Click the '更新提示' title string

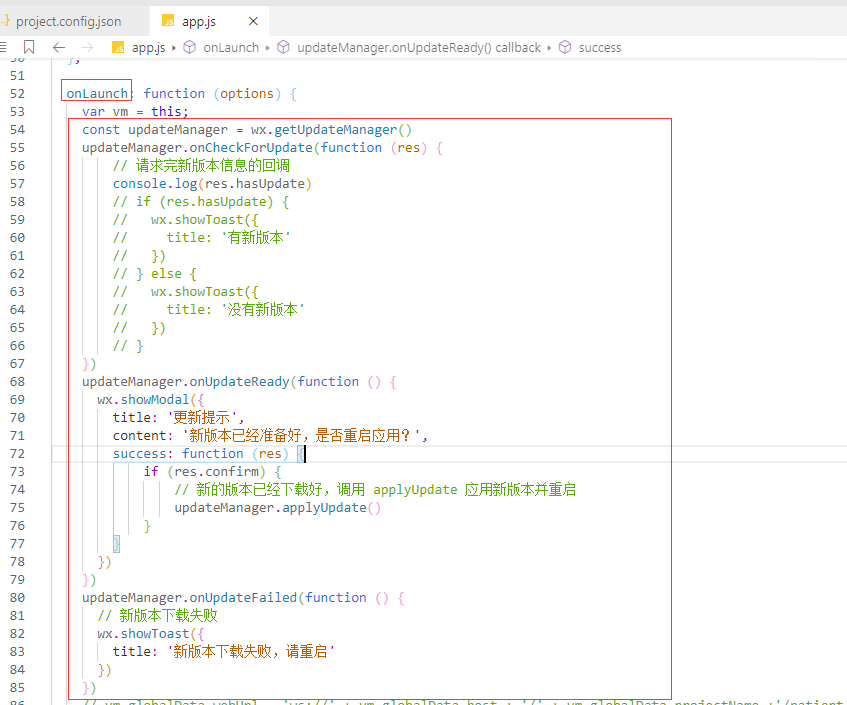pos(201,418)
